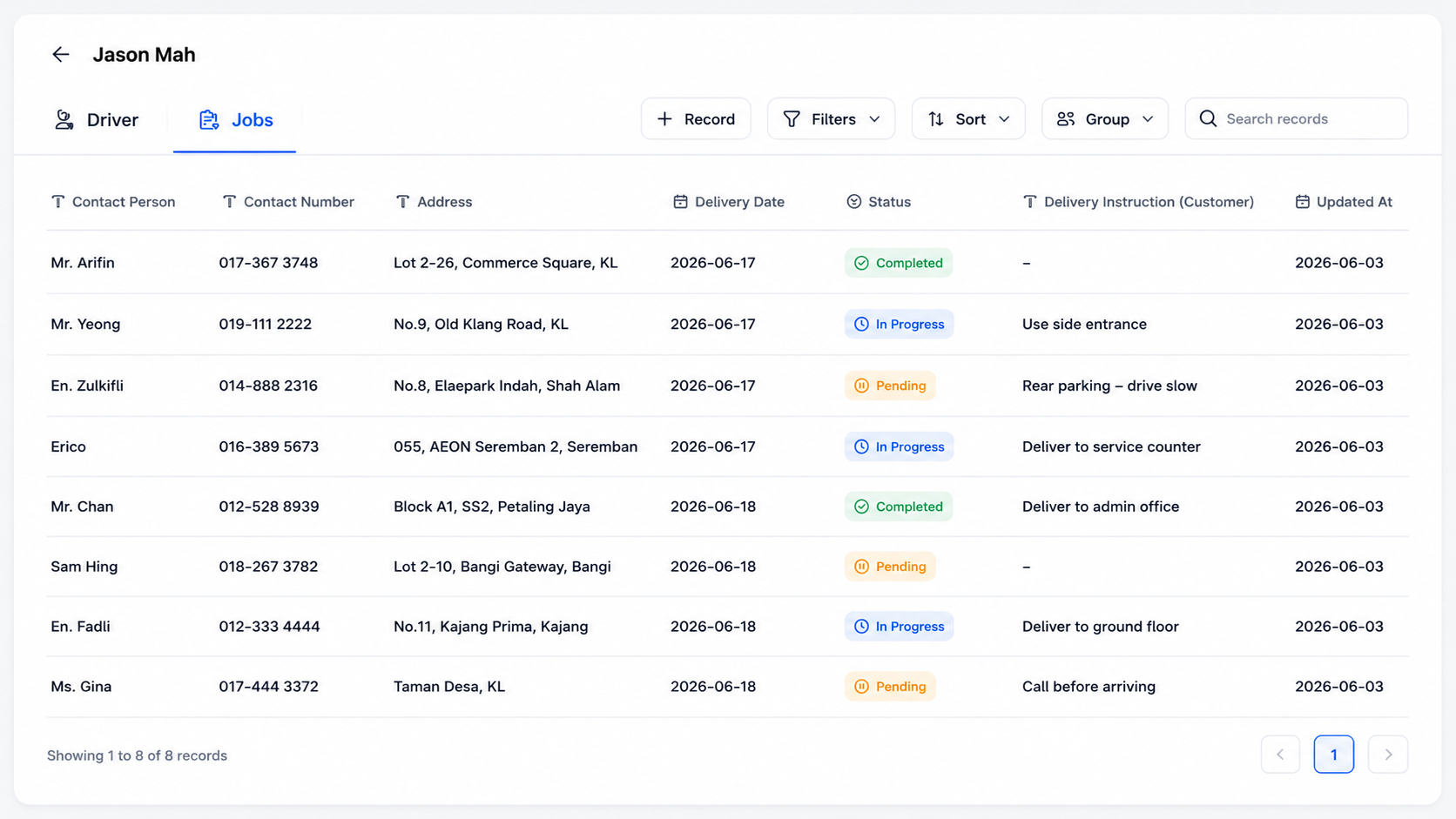Click the Delivery Date calendar icon
The height and width of the screenshot is (819, 1456).
pyautogui.click(x=680, y=202)
